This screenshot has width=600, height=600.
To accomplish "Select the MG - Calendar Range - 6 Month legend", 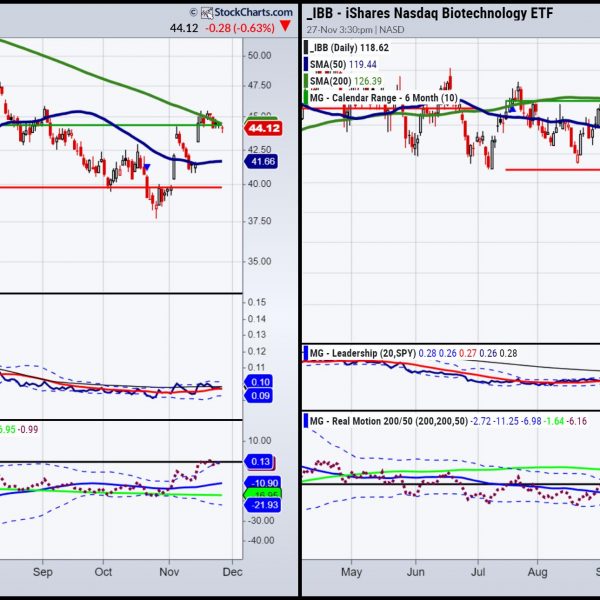I will (x=384, y=98).
